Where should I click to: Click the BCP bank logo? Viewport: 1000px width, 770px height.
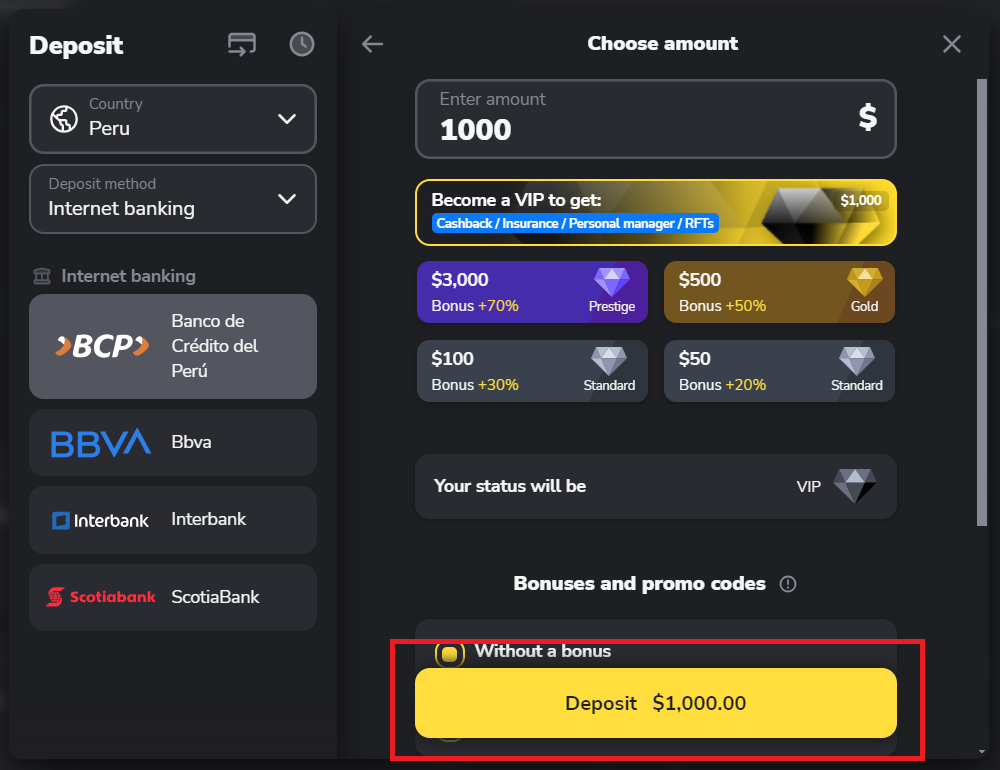pos(103,346)
